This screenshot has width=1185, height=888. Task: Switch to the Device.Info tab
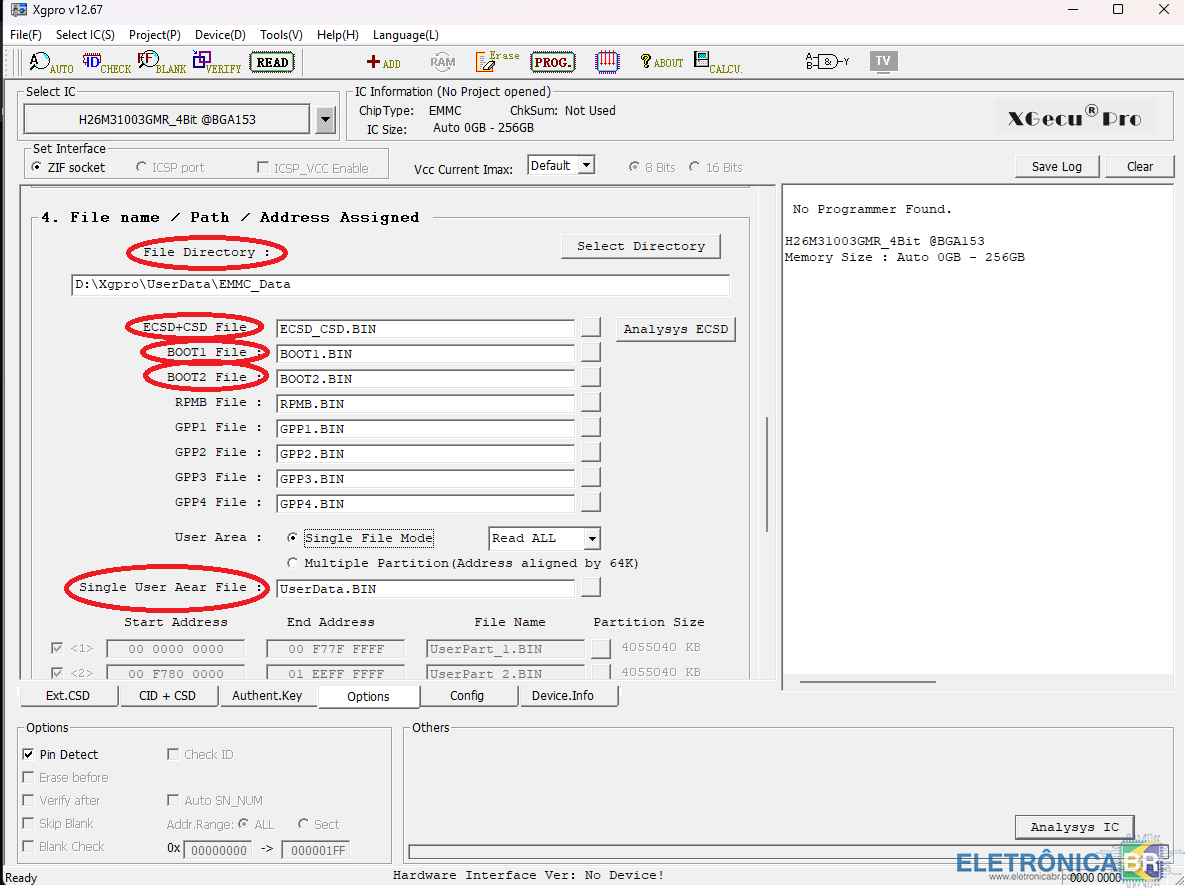[x=562, y=696]
